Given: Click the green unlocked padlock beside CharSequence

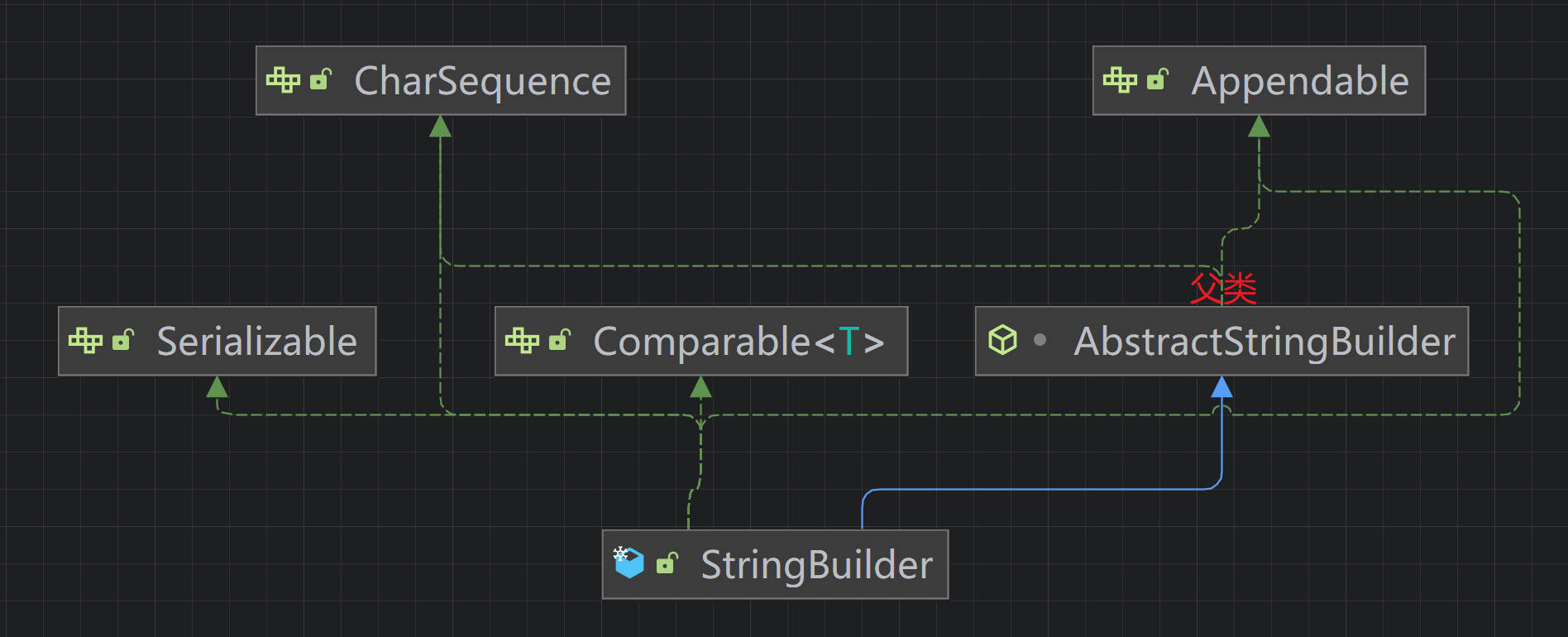Looking at the screenshot, I should [x=320, y=79].
